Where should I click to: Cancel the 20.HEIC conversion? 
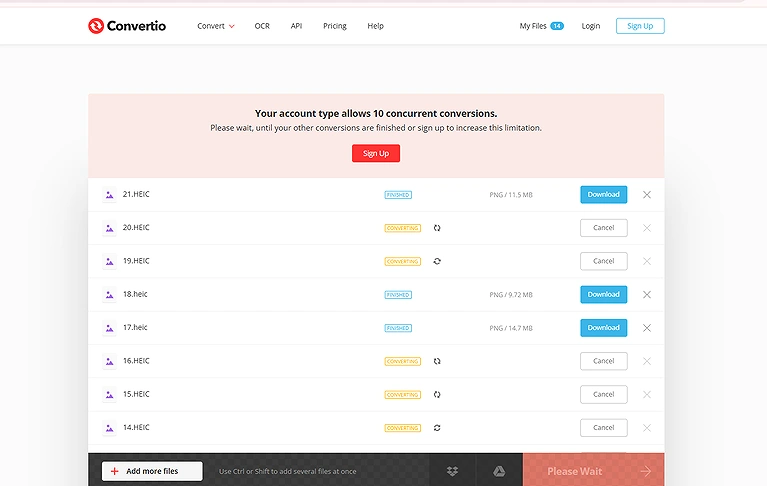click(604, 228)
